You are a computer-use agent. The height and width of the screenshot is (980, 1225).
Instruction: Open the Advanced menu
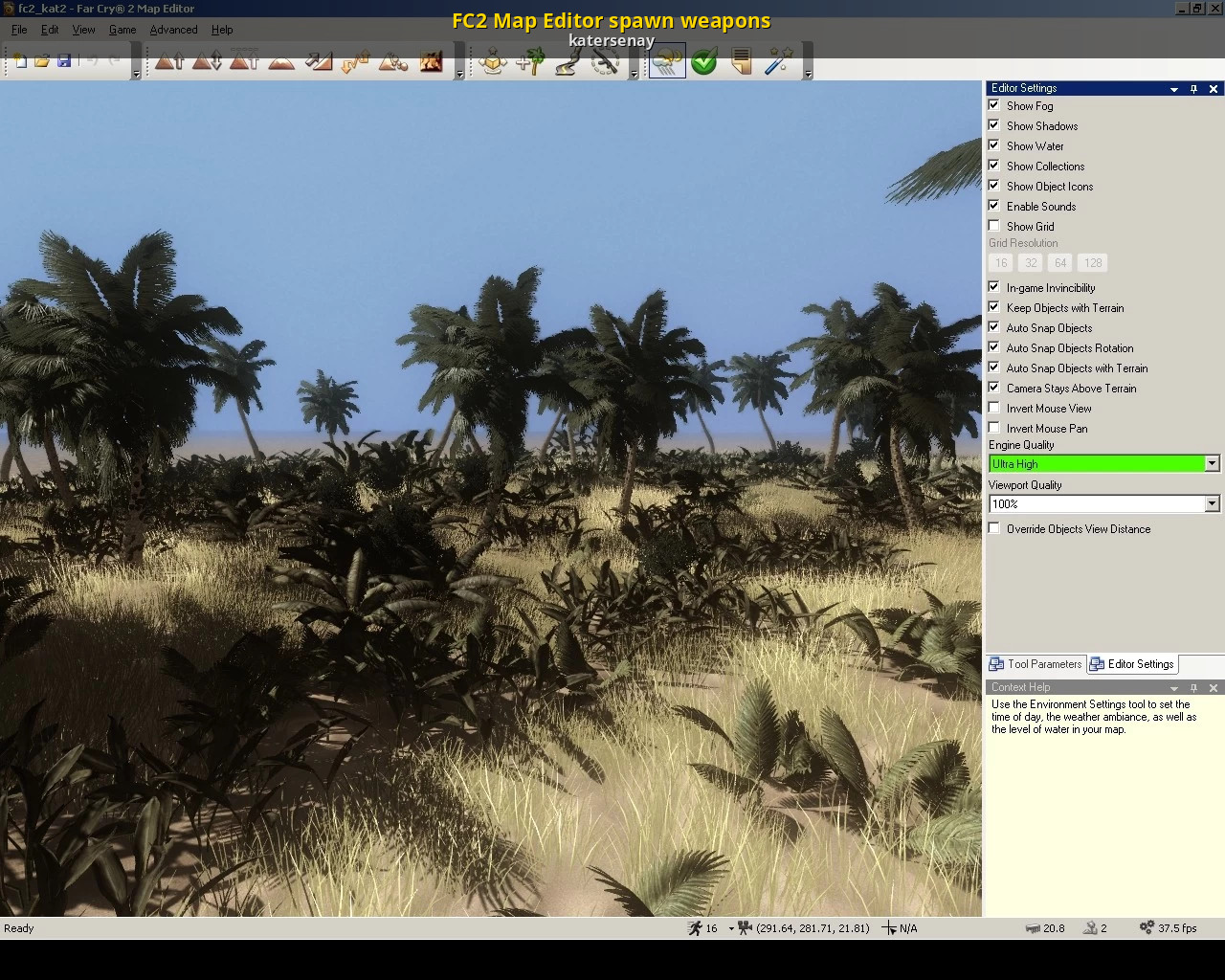(x=173, y=30)
